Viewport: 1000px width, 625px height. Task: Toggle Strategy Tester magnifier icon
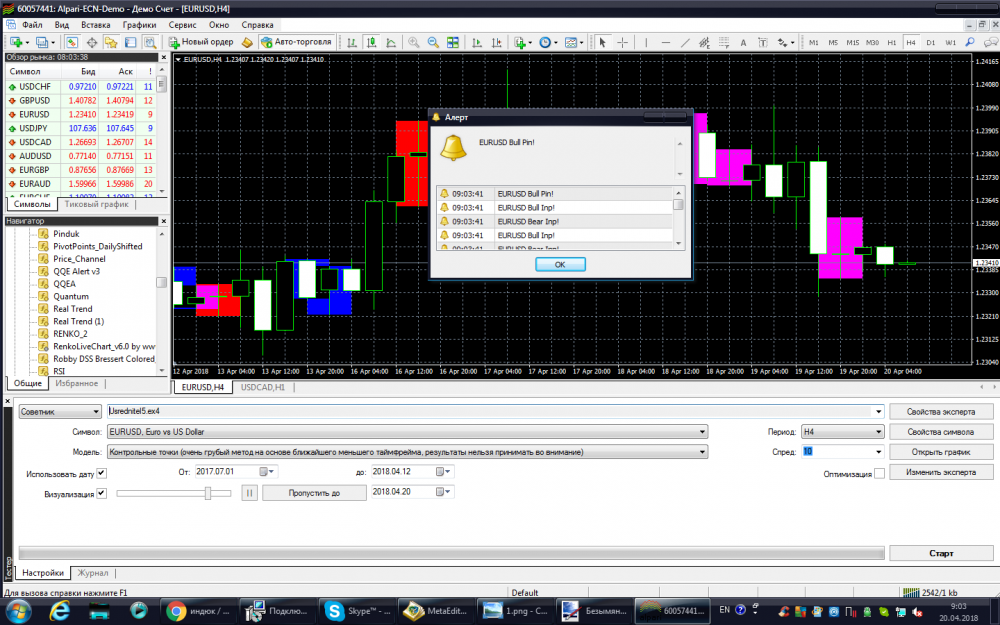[150, 42]
